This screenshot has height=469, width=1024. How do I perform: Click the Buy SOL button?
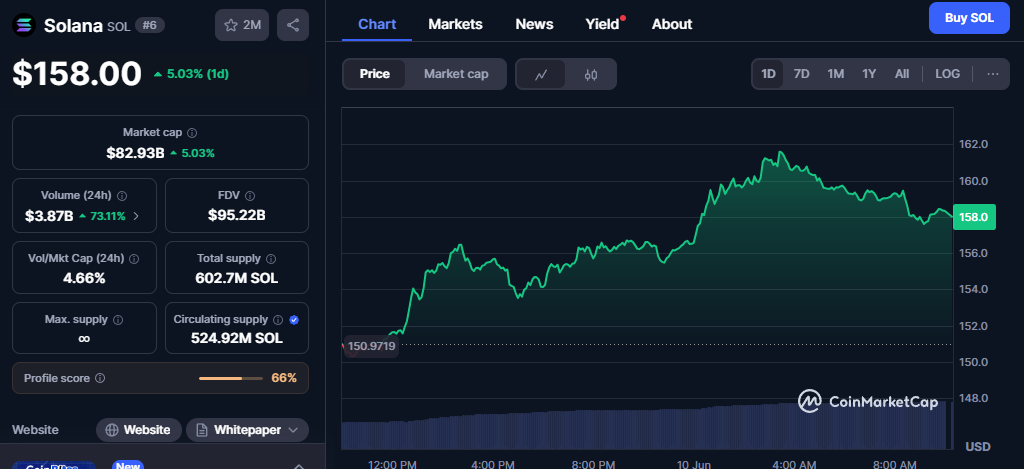(969, 18)
